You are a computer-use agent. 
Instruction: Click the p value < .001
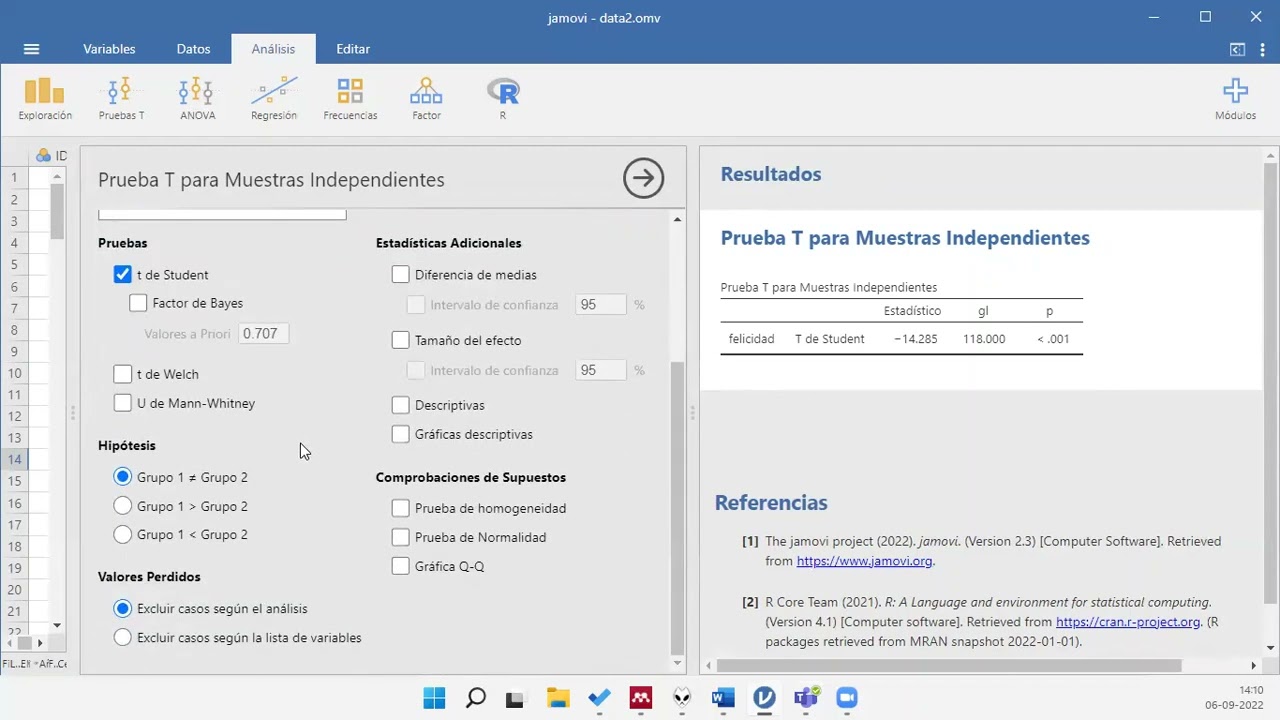[1053, 339]
